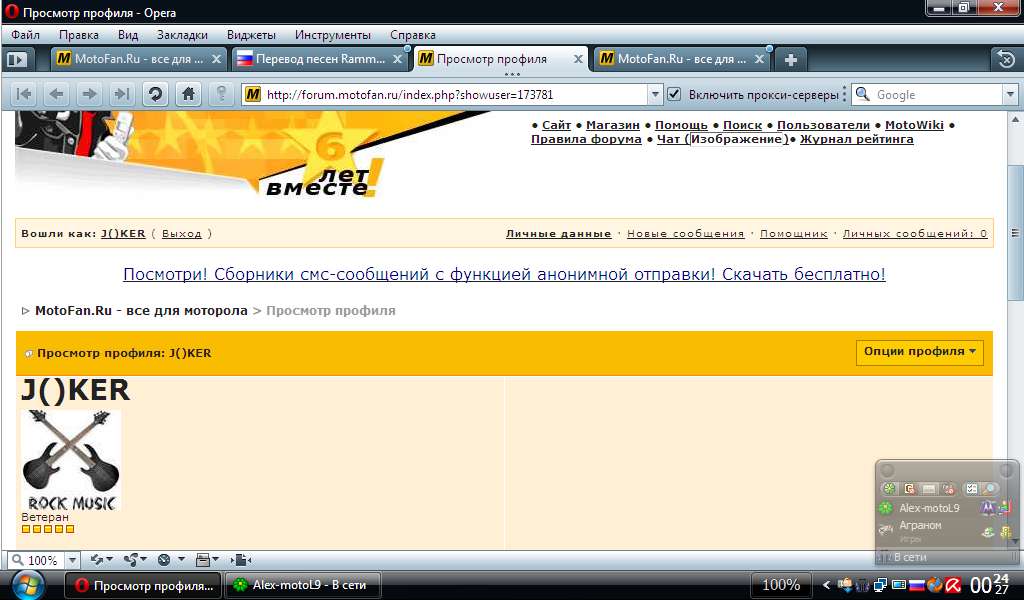1024x600 pixels.
Task: Open the address bar dropdown arrow
Action: 655,95
